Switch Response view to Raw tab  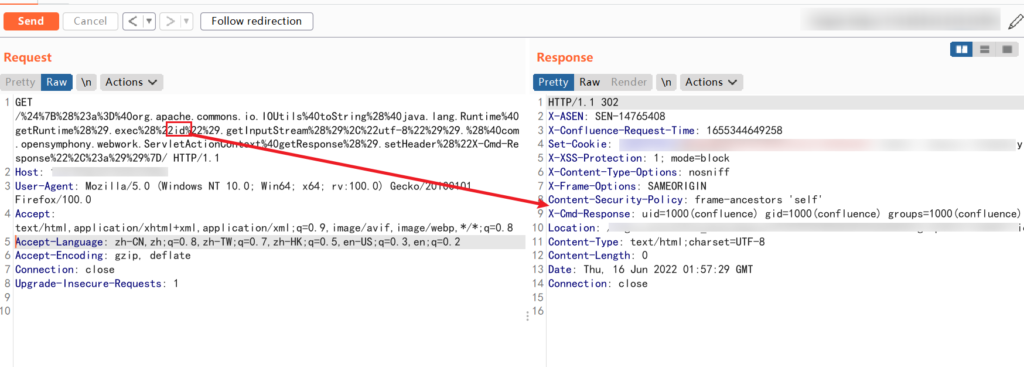[x=590, y=82]
